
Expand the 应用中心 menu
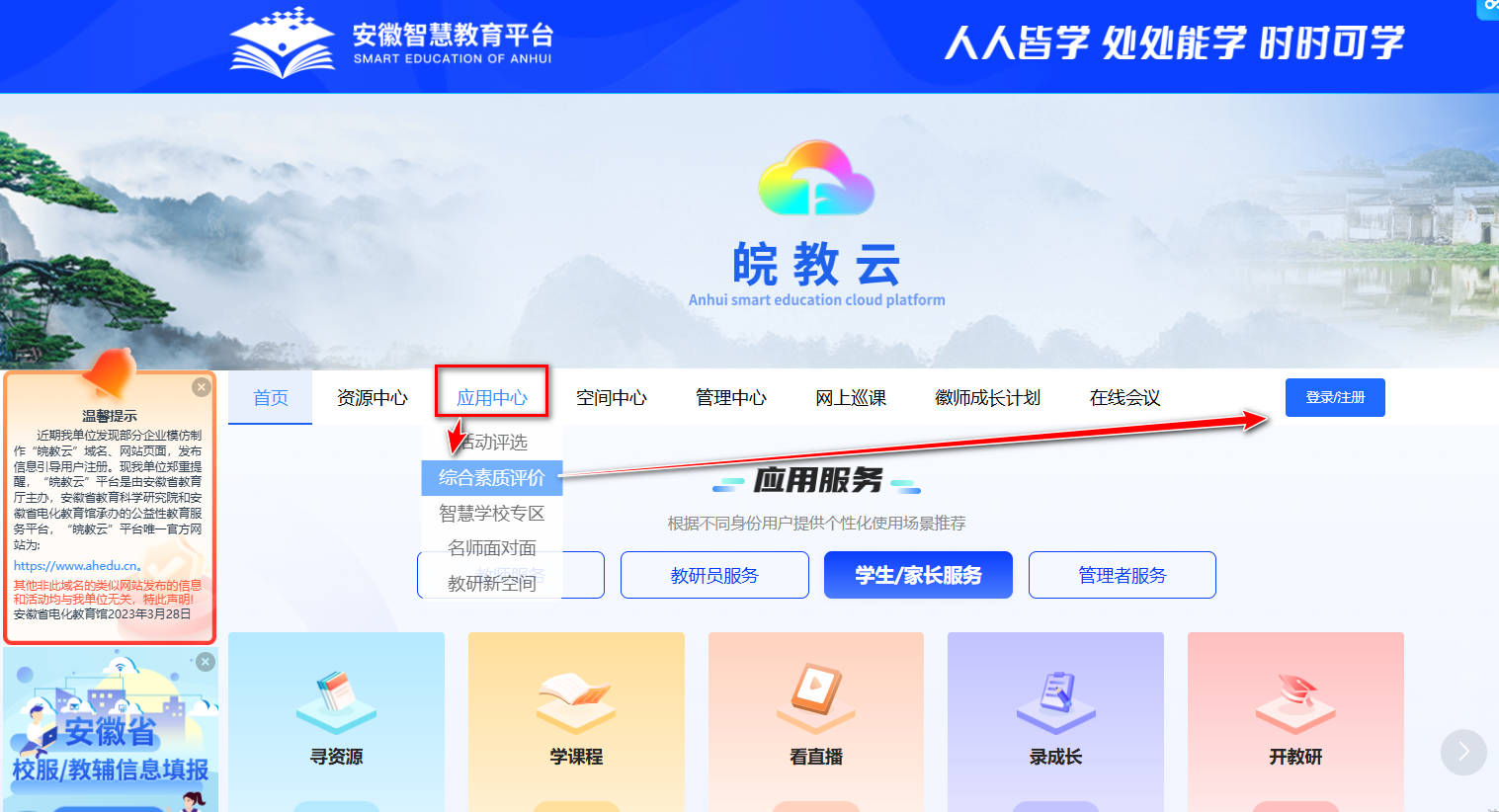[492, 398]
